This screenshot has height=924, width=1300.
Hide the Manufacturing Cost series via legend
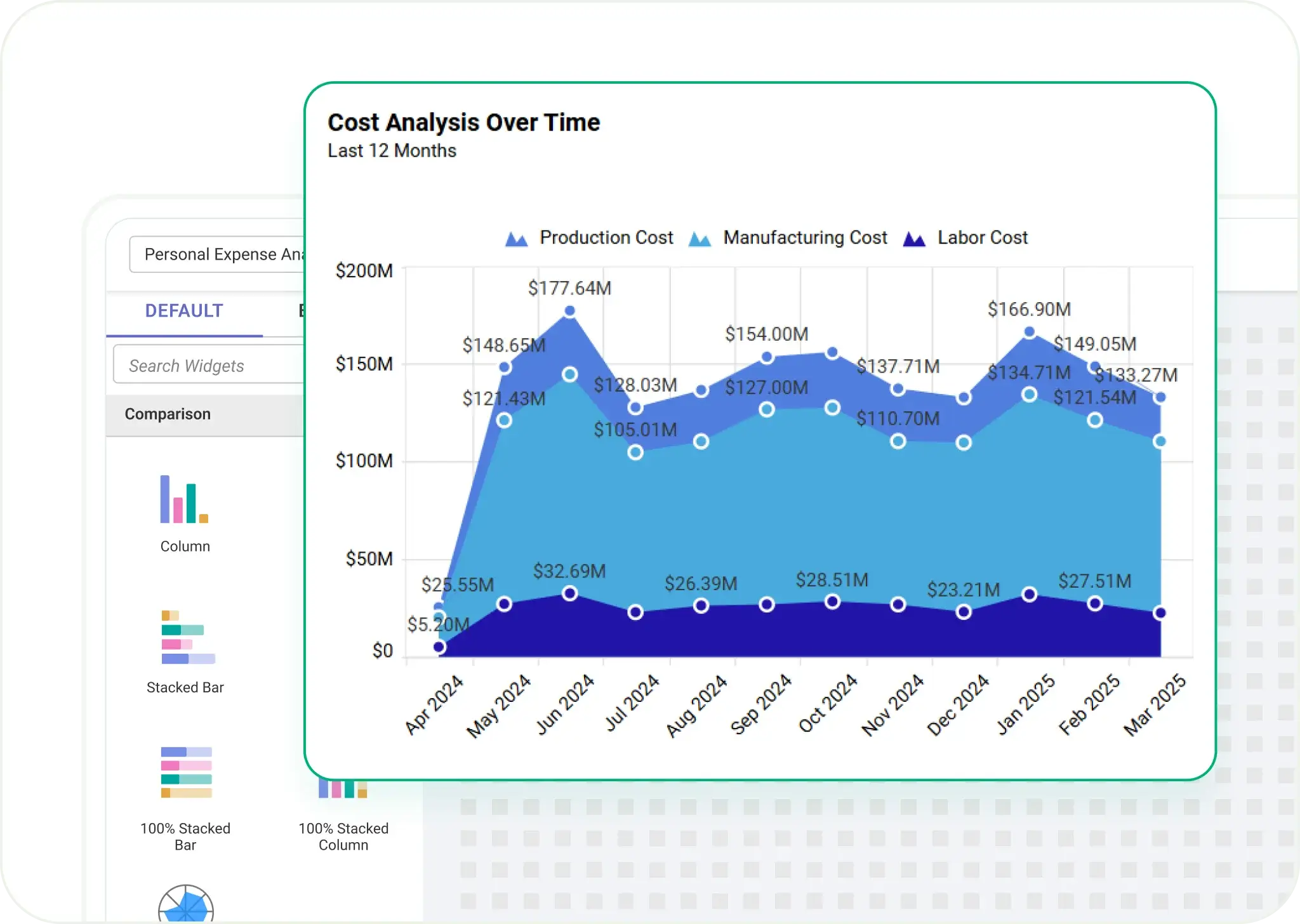coord(804,238)
